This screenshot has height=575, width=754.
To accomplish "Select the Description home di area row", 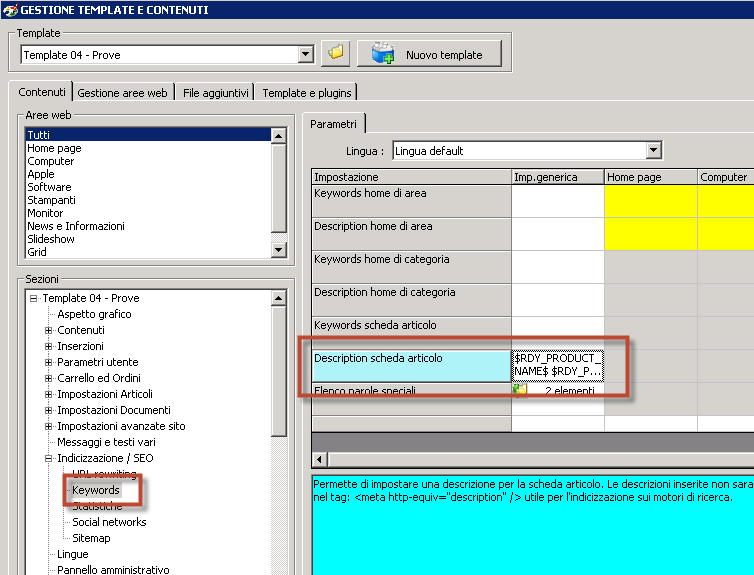I will click(412, 234).
